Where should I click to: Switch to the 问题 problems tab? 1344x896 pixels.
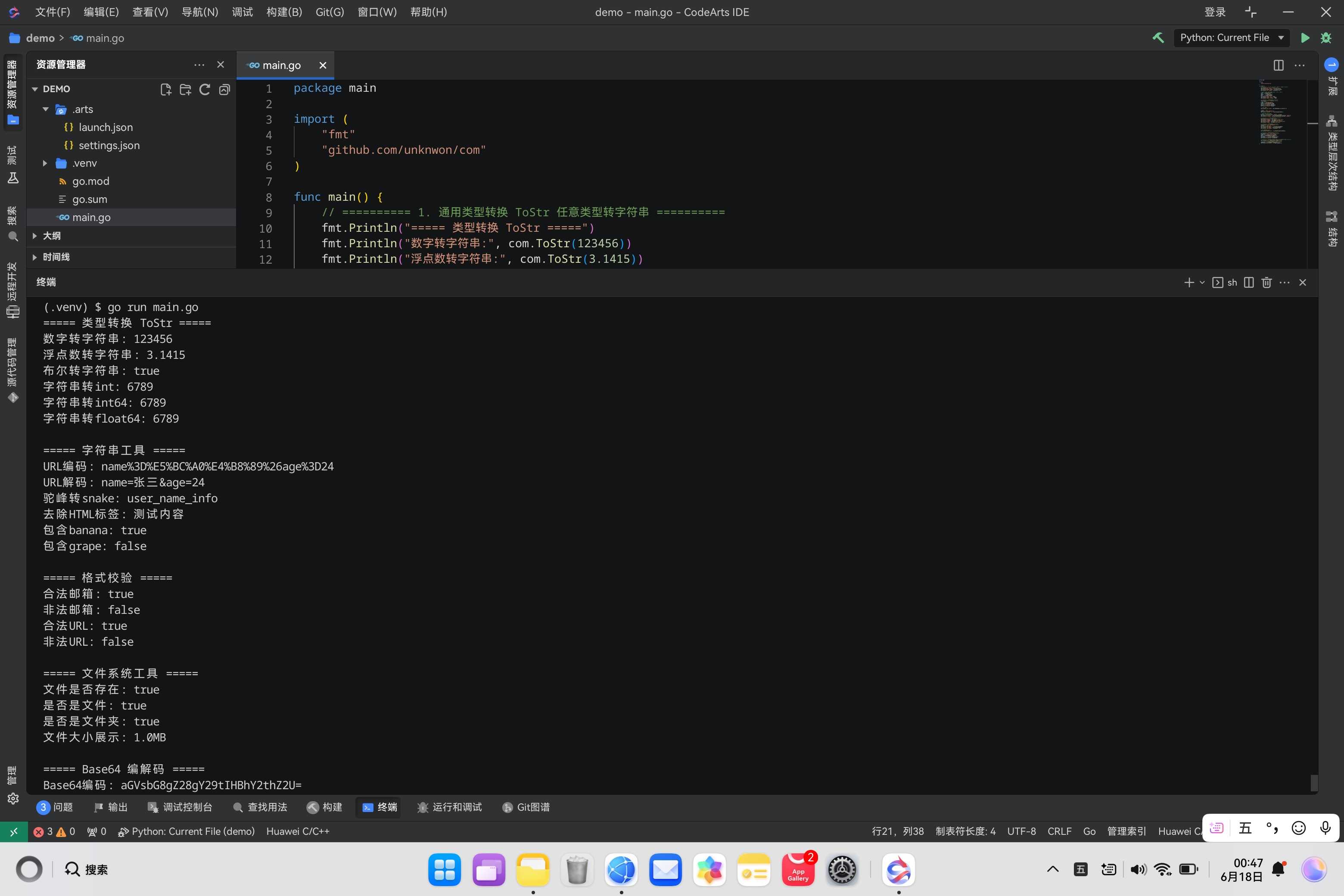[x=55, y=807]
